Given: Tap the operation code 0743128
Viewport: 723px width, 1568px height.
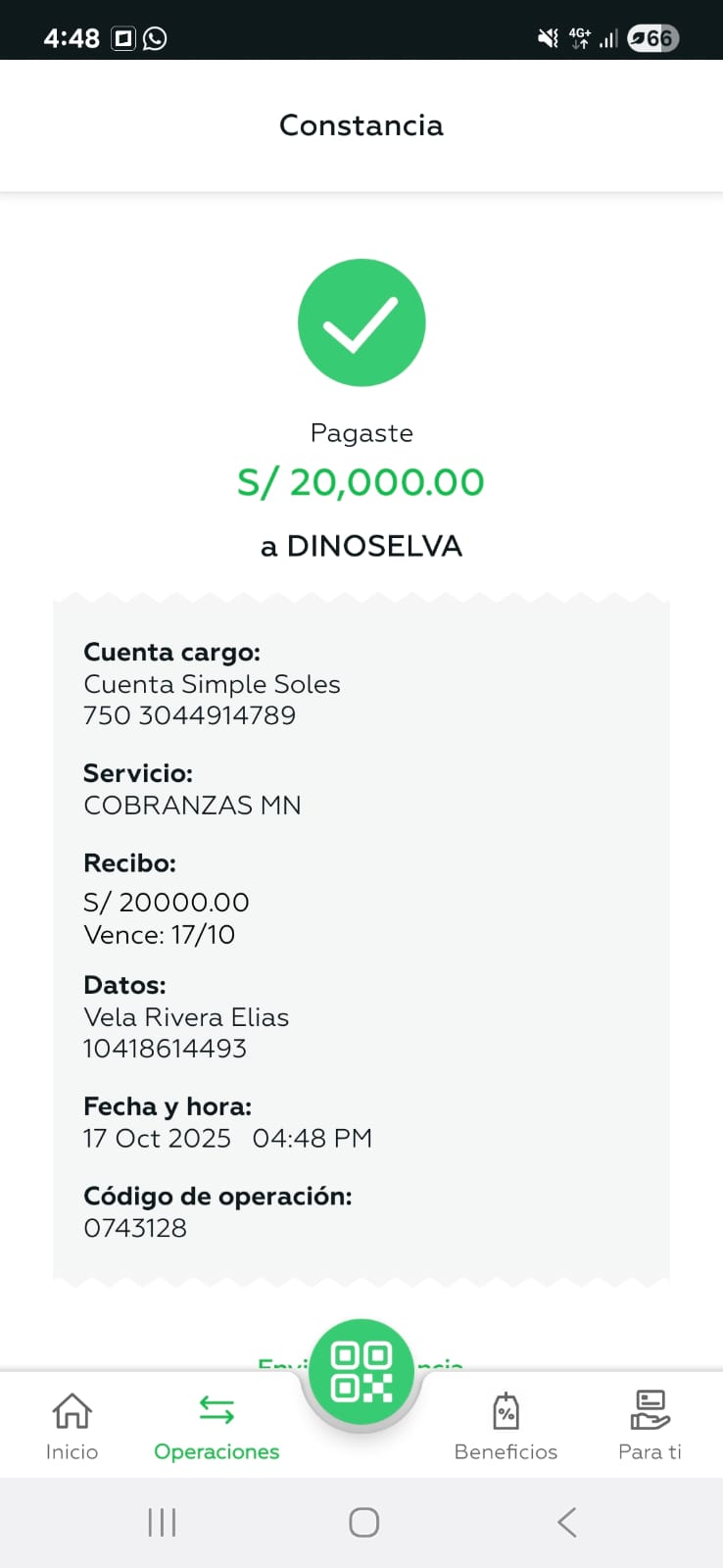Looking at the screenshot, I should [135, 1228].
